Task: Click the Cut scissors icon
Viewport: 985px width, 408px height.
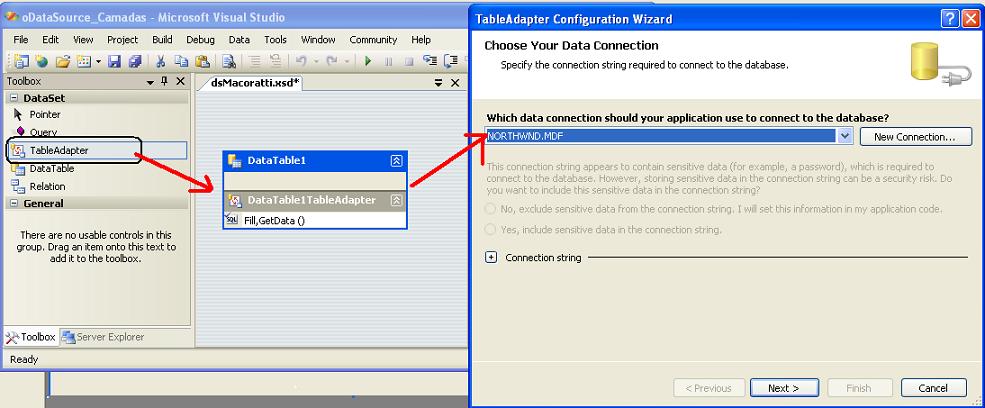Action: tap(161, 61)
